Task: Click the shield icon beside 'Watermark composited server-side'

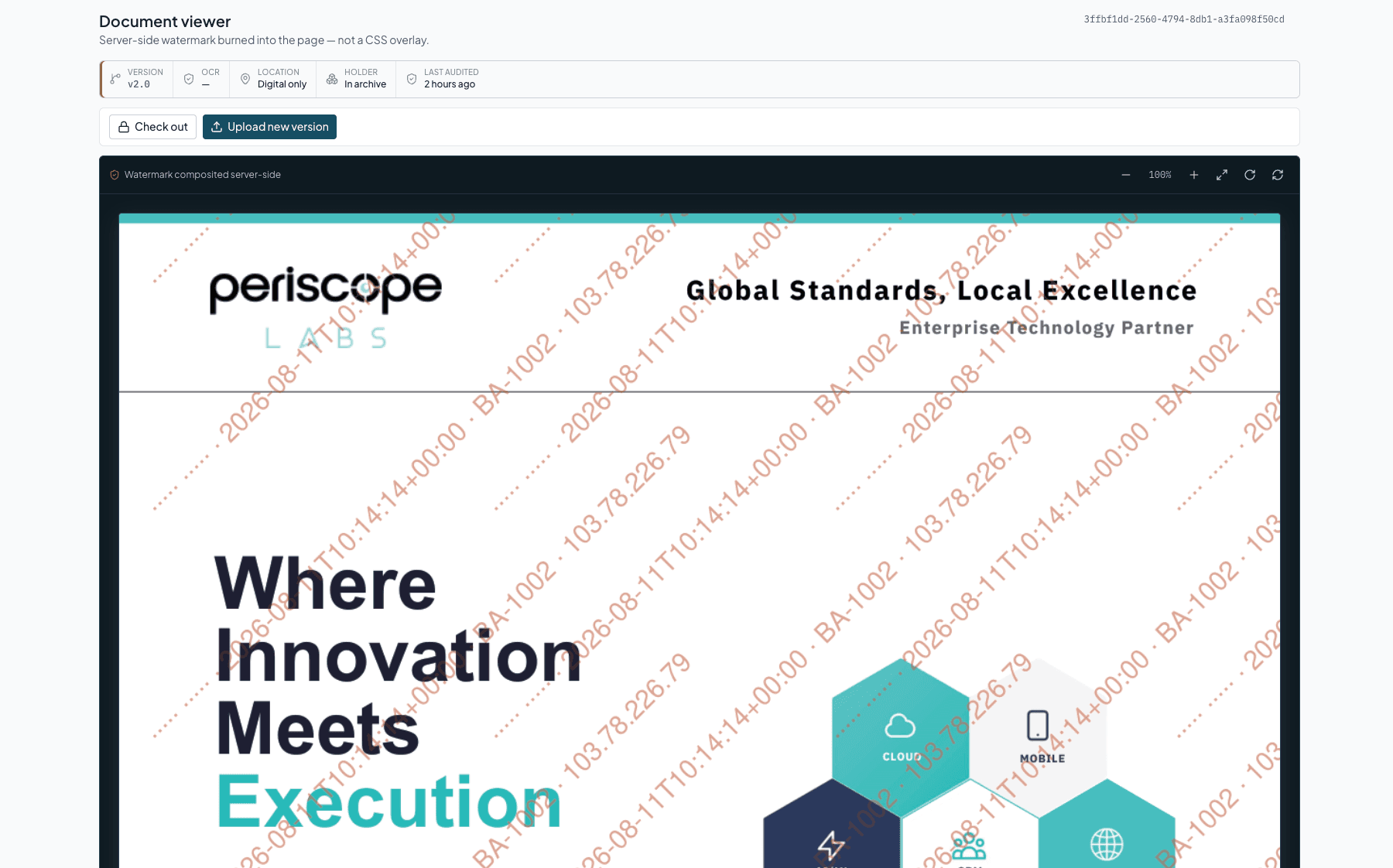Action: [x=115, y=175]
